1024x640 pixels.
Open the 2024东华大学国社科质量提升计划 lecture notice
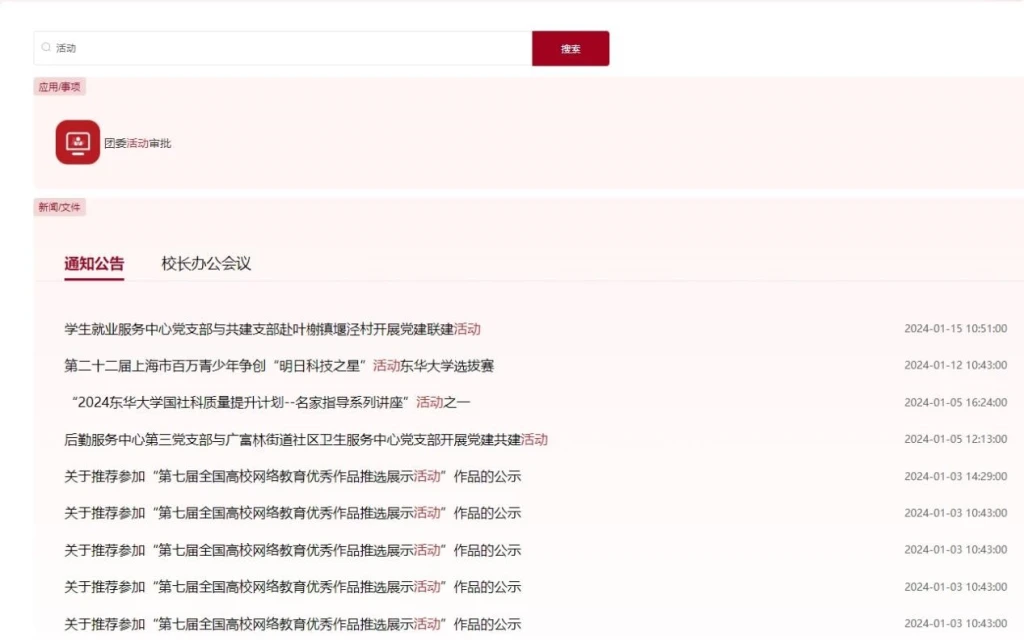point(270,402)
